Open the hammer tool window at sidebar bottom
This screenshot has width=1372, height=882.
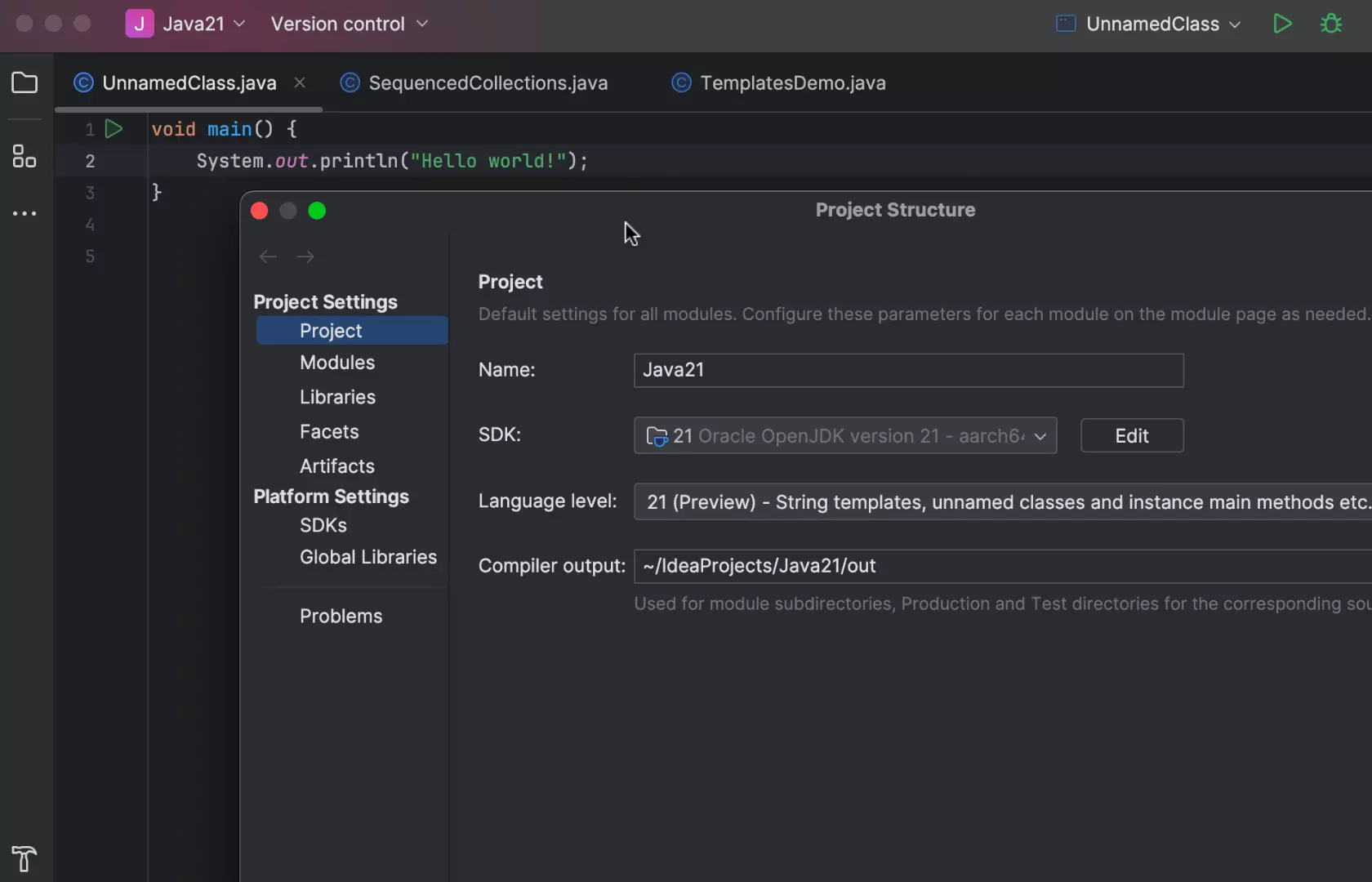point(24,858)
